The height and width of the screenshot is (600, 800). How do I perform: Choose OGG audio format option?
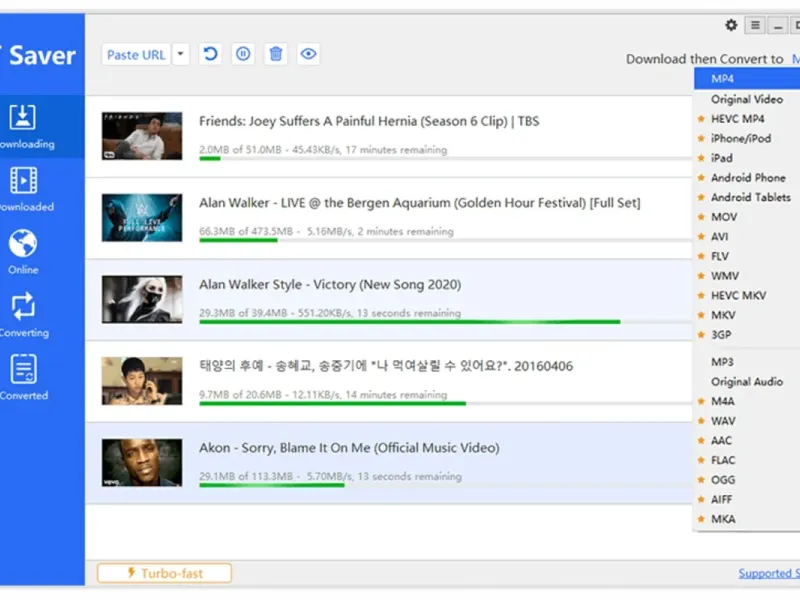point(747,480)
